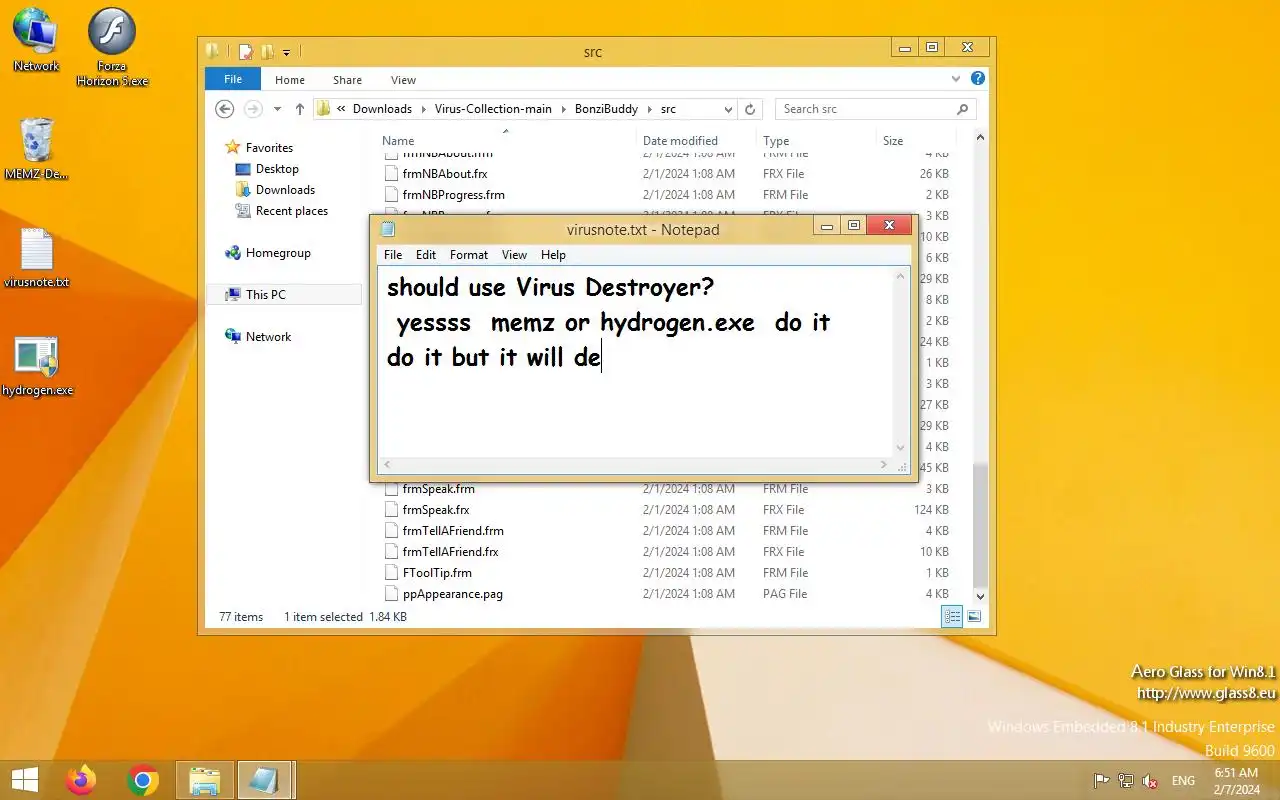Expand the path chevron after Virus-Collection-main
The width and height of the screenshot is (1280, 800).
pos(563,109)
